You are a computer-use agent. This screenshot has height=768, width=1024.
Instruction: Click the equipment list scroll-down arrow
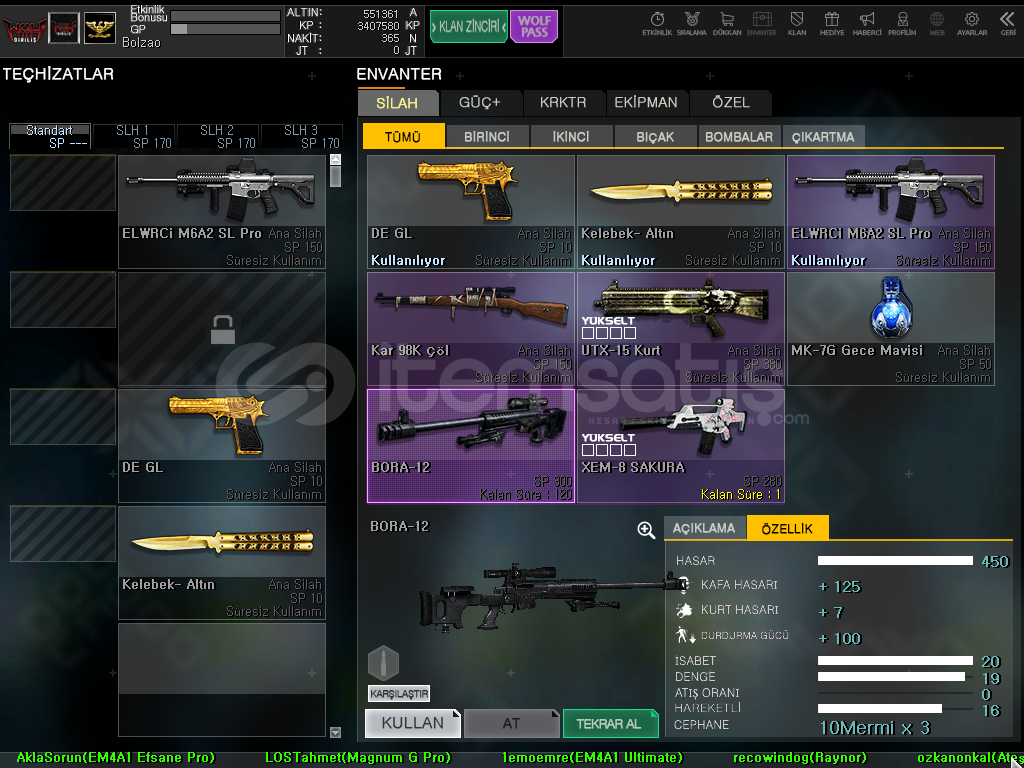click(x=336, y=732)
